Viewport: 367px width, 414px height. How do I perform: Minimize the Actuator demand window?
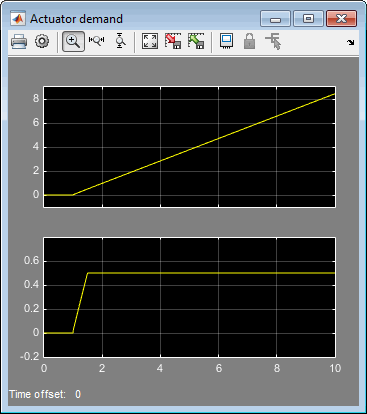coord(275,19)
